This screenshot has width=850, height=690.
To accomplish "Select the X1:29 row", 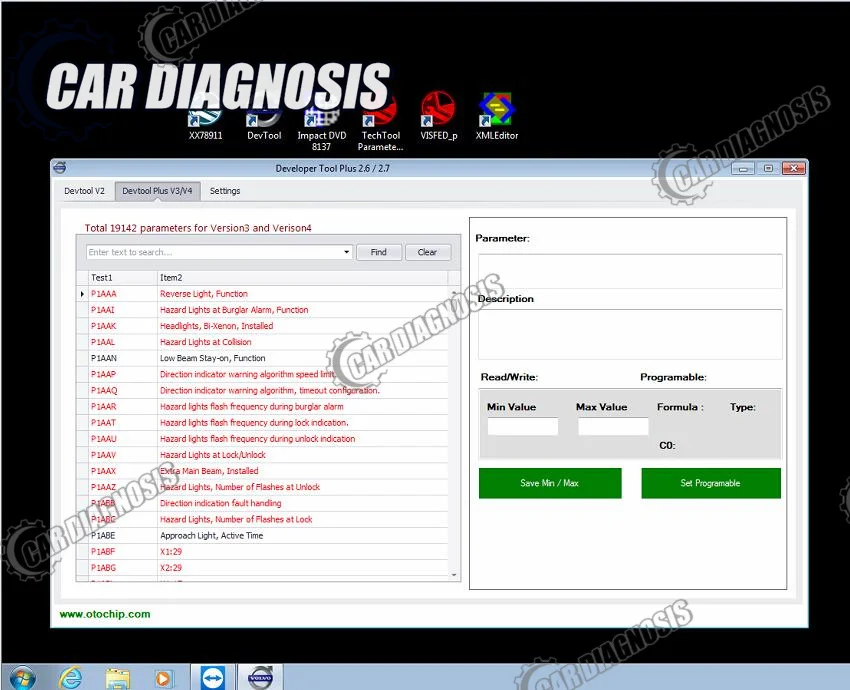I will (x=262, y=552).
